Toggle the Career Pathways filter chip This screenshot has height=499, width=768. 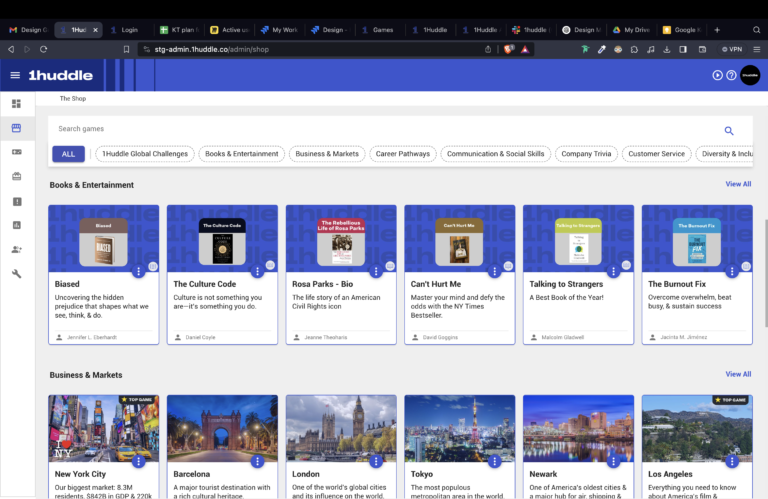(403, 154)
